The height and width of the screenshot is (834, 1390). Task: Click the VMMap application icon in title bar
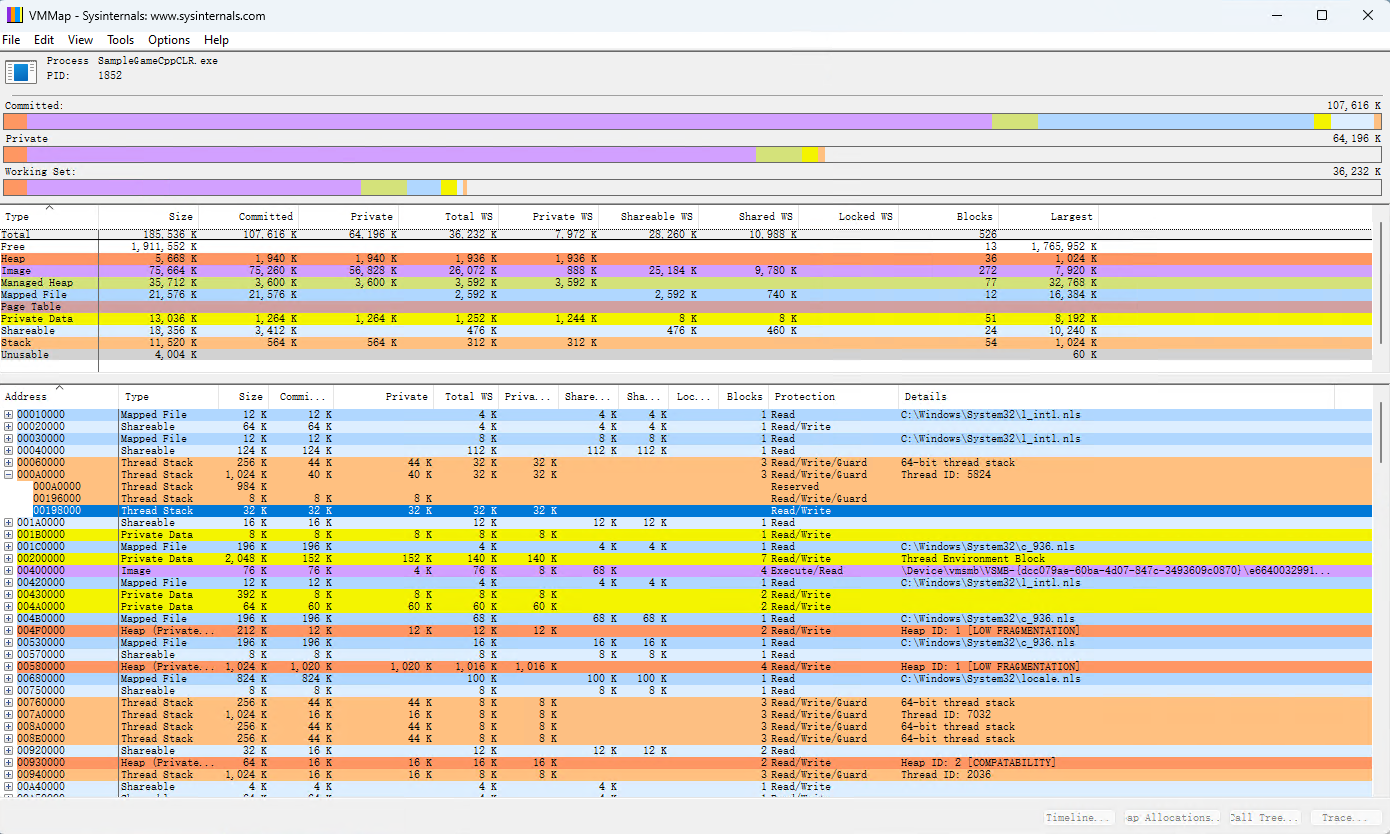[x=14, y=15]
